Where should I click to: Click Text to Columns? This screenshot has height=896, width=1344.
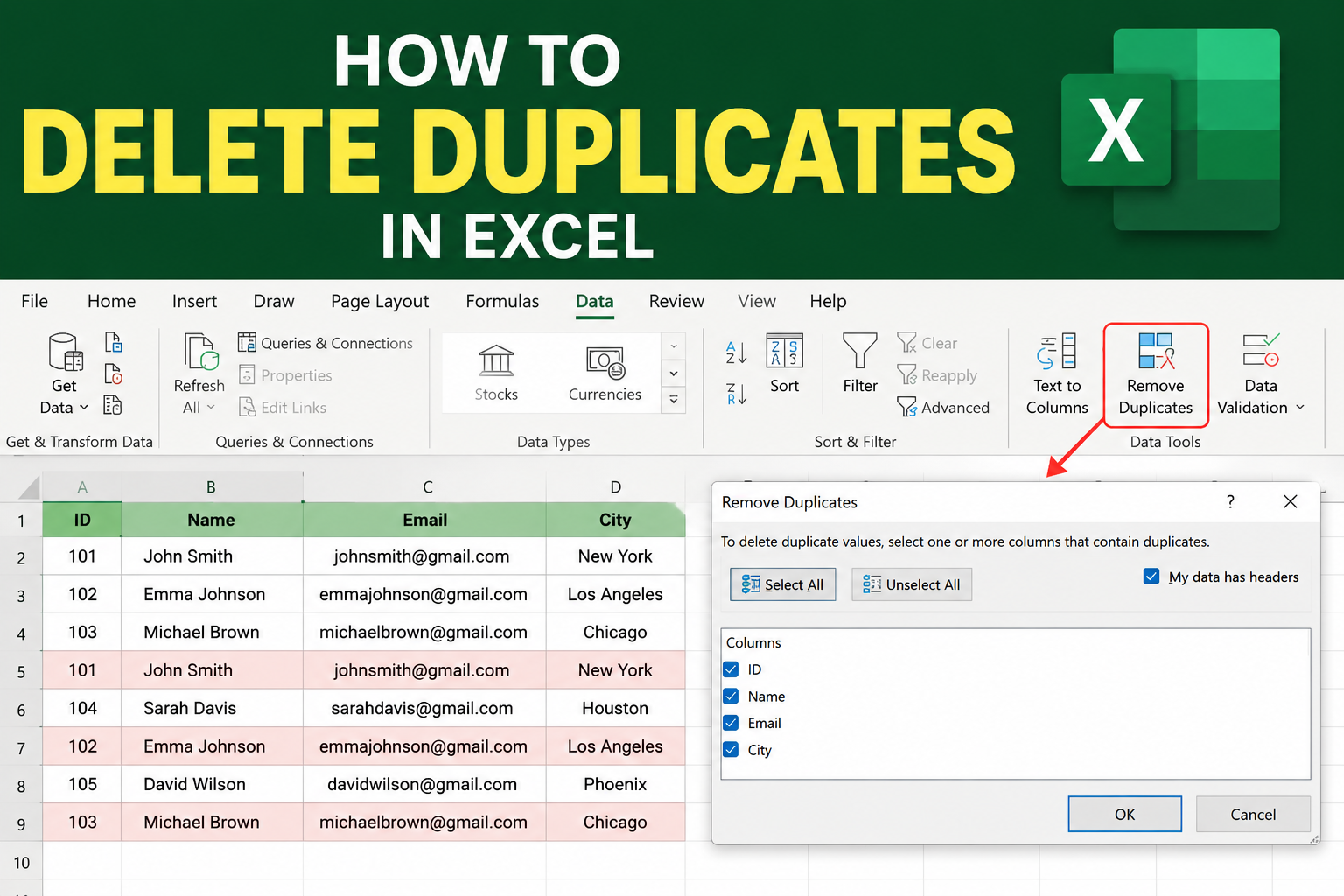[x=1057, y=374]
